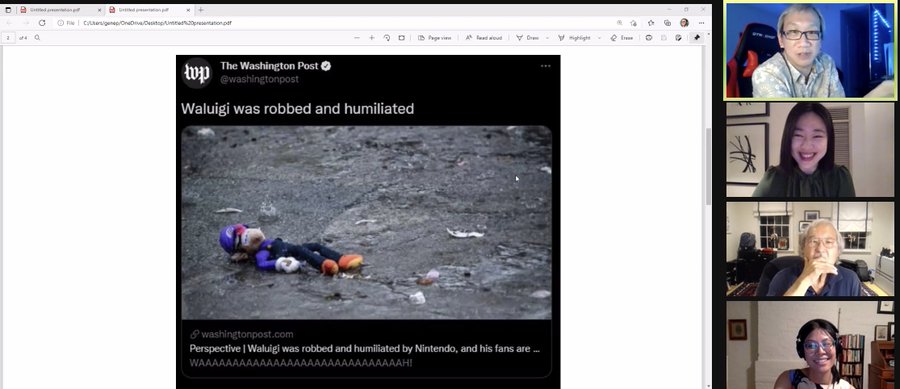Open the PDF search magnifier
Screen dimensions: 900x389
coord(37,38)
